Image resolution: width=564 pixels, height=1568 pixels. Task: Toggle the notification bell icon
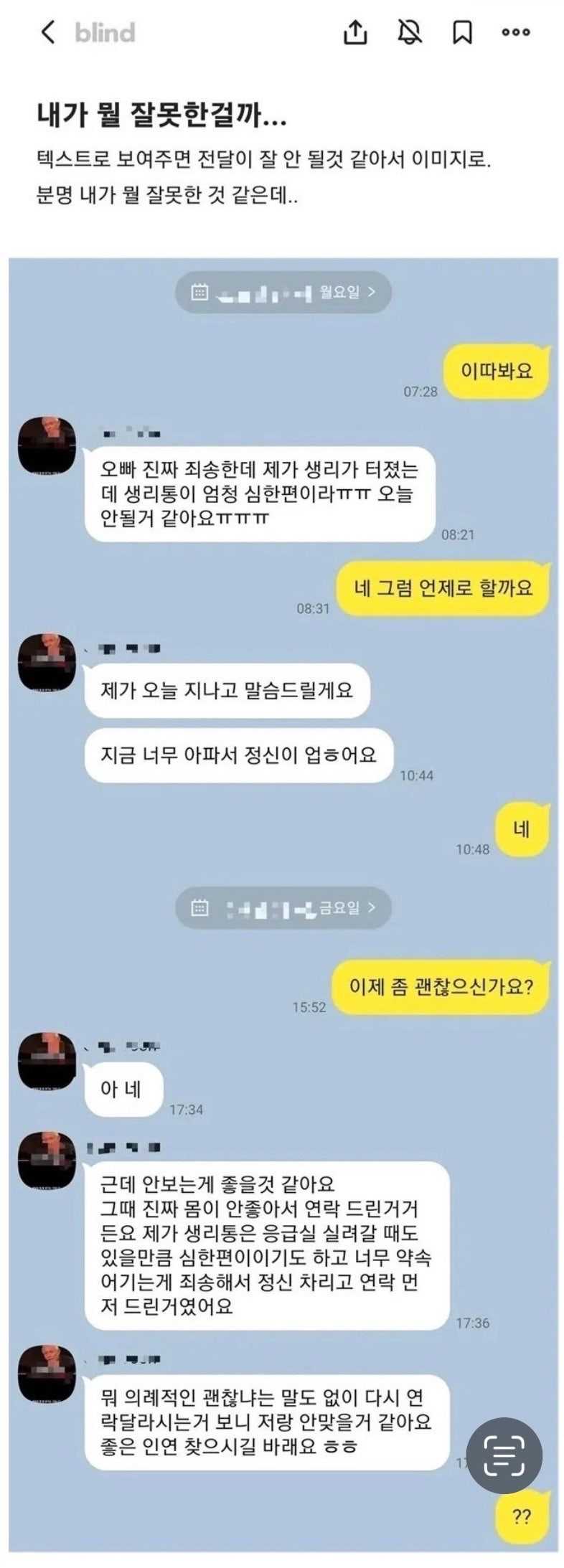pos(410,32)
